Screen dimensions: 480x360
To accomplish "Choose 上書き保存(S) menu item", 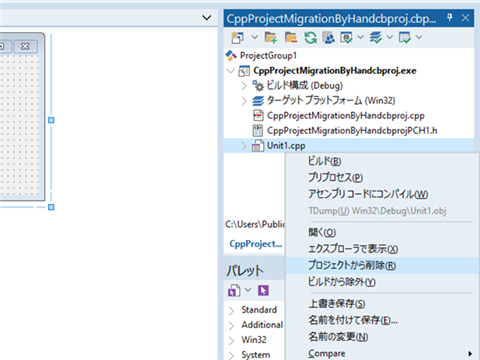I will coord(382,304).
